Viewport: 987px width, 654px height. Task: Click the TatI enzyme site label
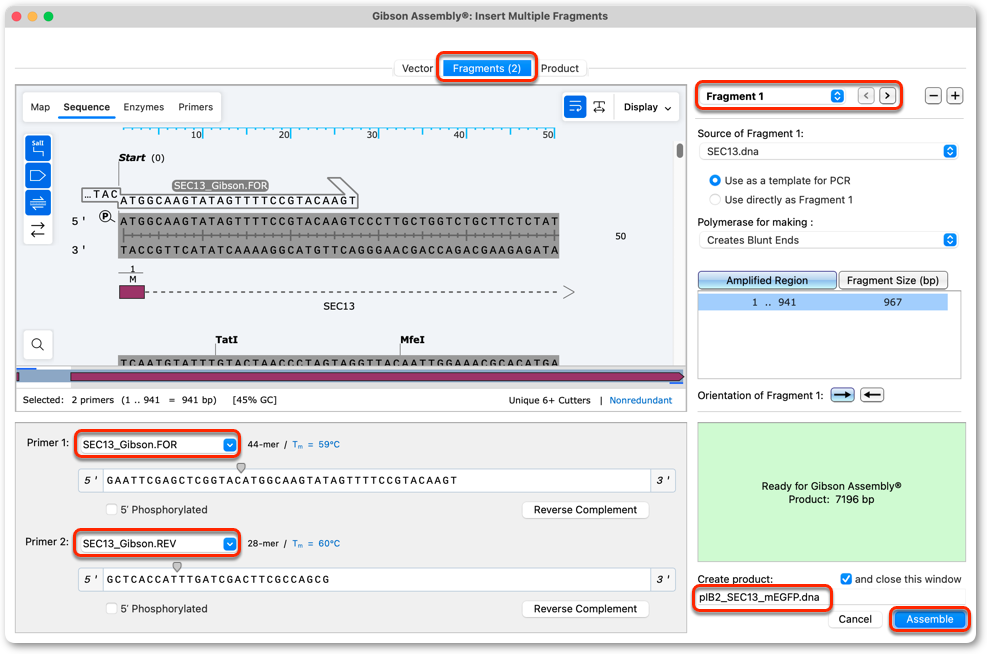227,339
